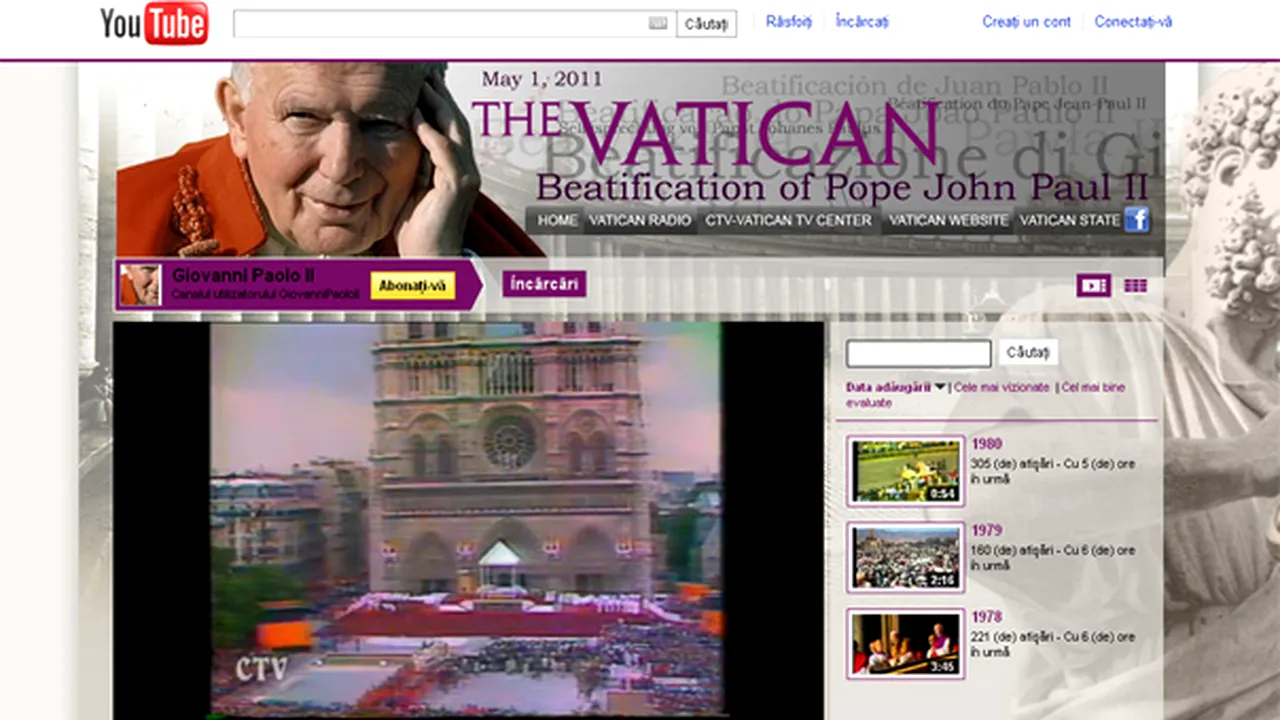Click the main video player
The height and width of the screenshot is (720, 1280).
pos(468,520)
